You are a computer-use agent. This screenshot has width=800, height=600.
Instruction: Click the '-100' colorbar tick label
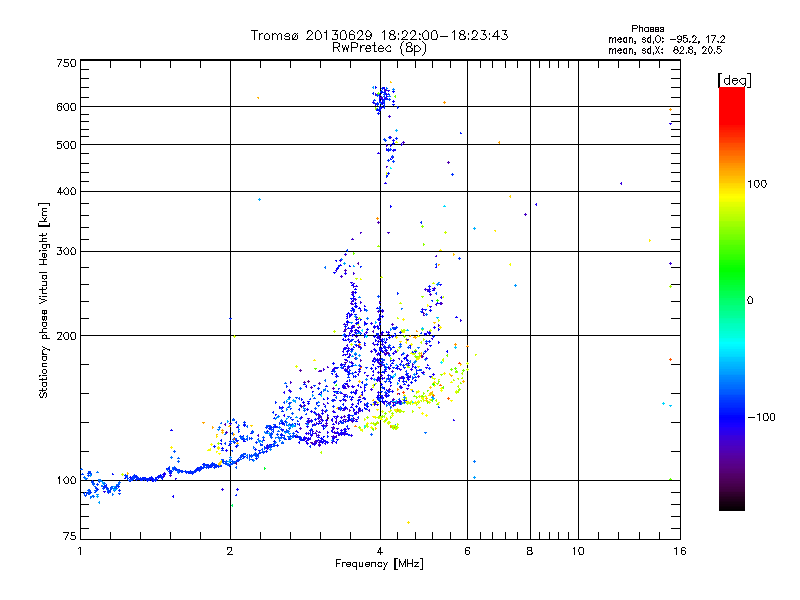coord(761,417)
